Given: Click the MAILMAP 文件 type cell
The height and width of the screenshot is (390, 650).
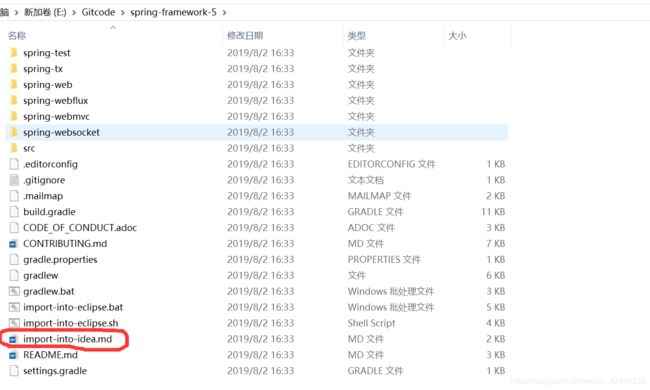Looking at the screenshot, I should pyautogui.click(x=379, y=196).
